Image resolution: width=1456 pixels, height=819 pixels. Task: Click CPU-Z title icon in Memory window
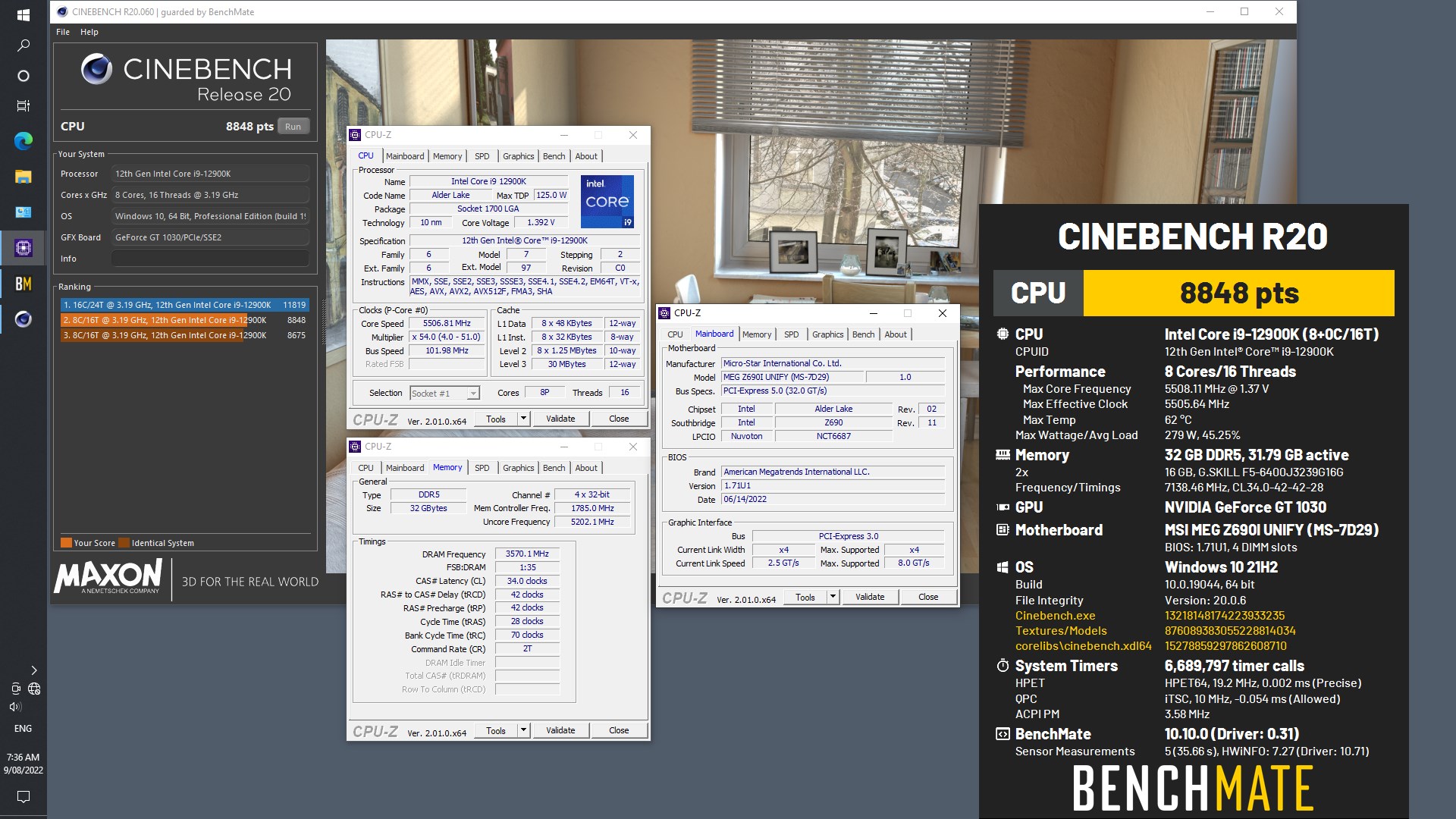(355, 447)
